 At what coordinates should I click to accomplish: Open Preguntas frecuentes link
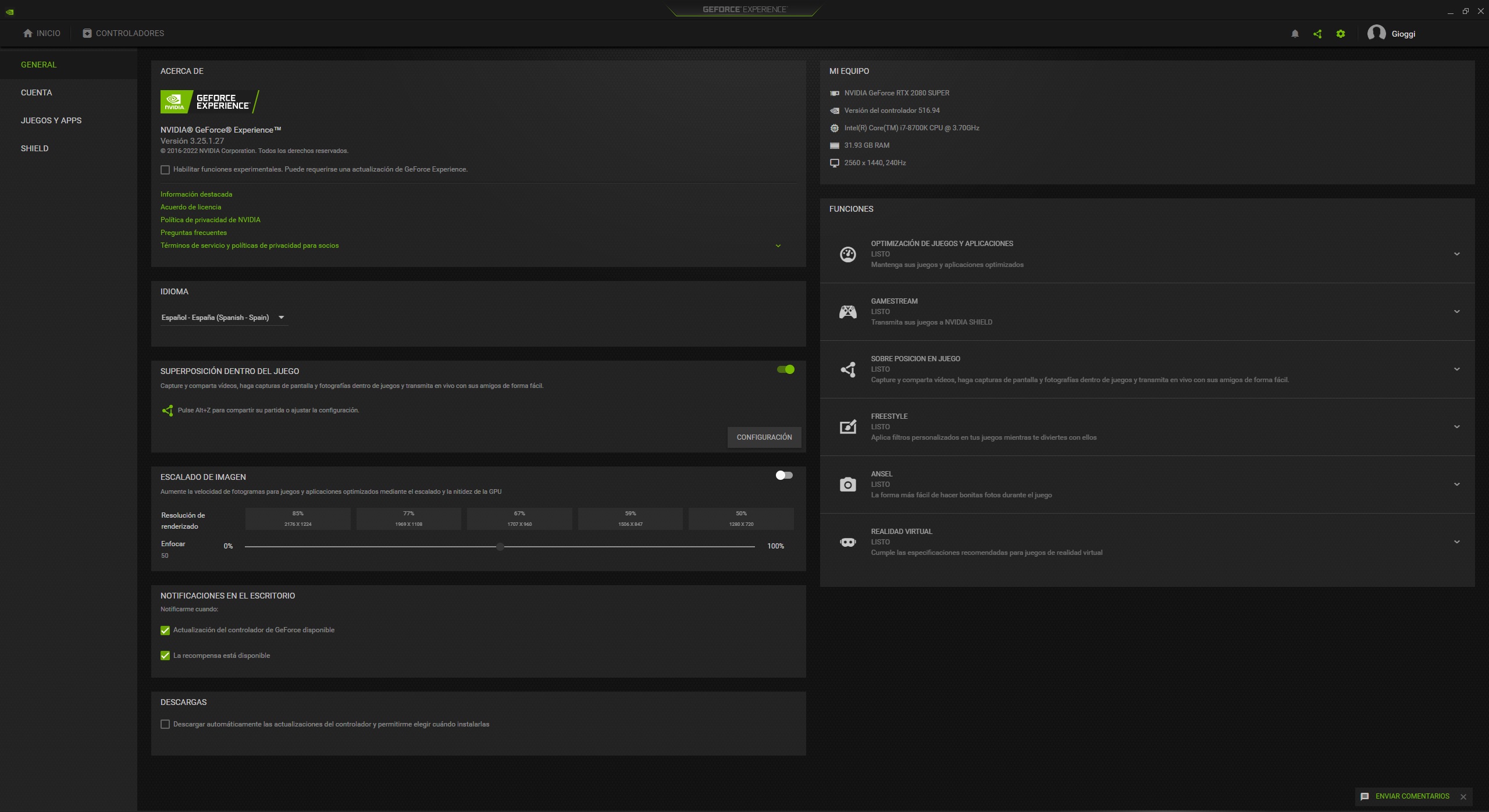click(x=194, y=233)
